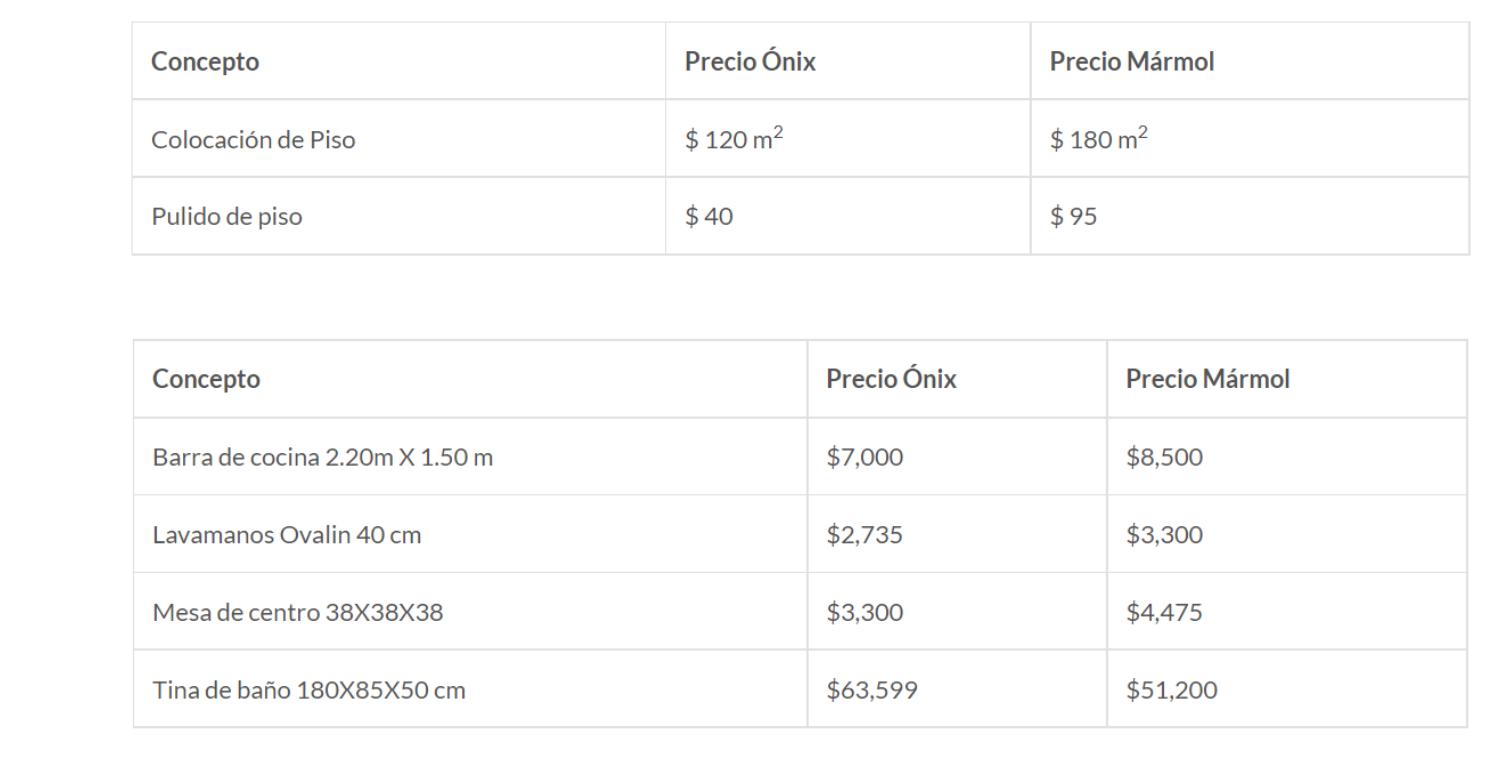Screen dimensions: 1505x763
Task: Click the Pulido de piso cell
Action: click(x=399, y=216)
